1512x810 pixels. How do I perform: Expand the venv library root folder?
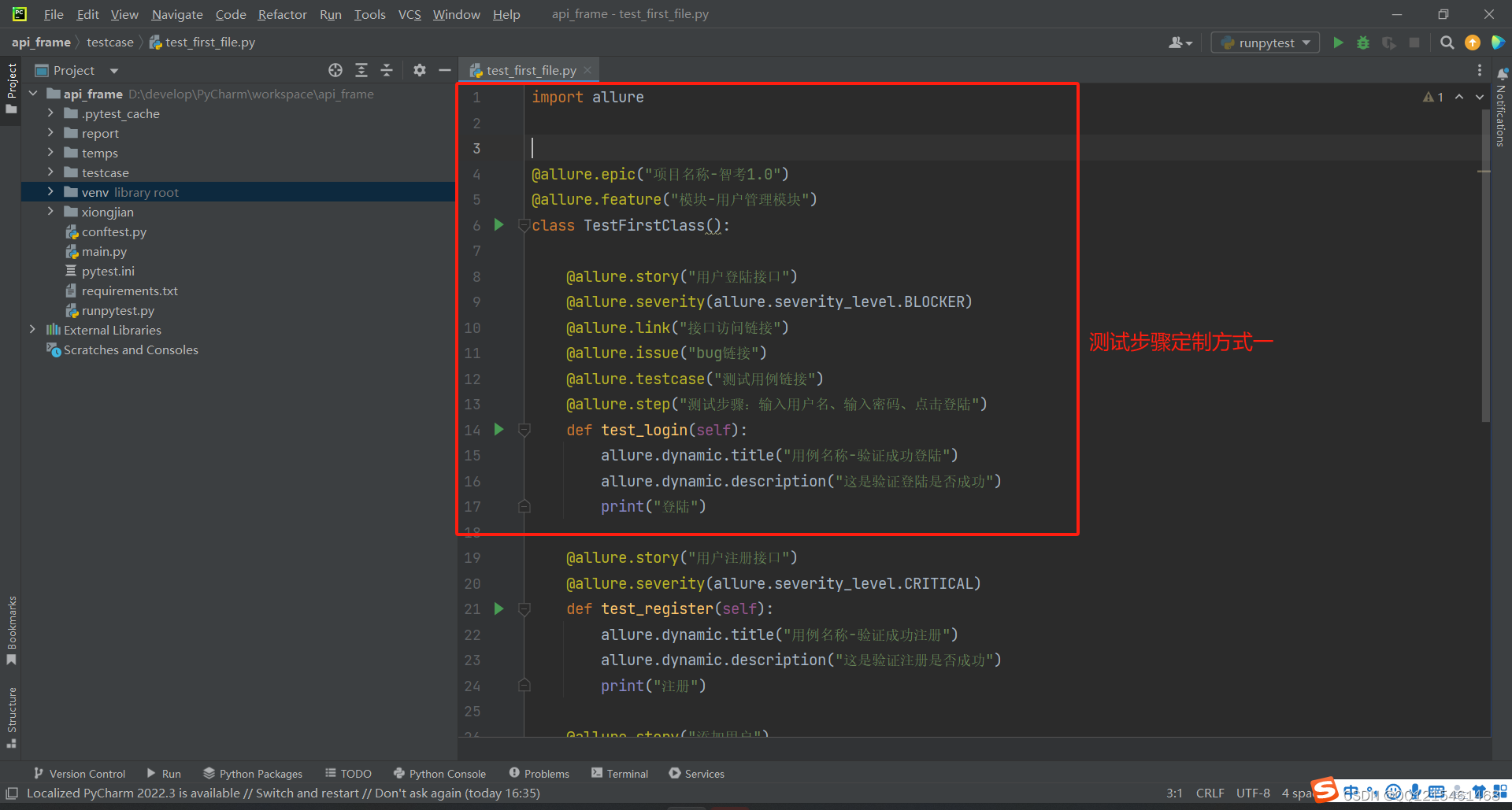tap(50, 192)
